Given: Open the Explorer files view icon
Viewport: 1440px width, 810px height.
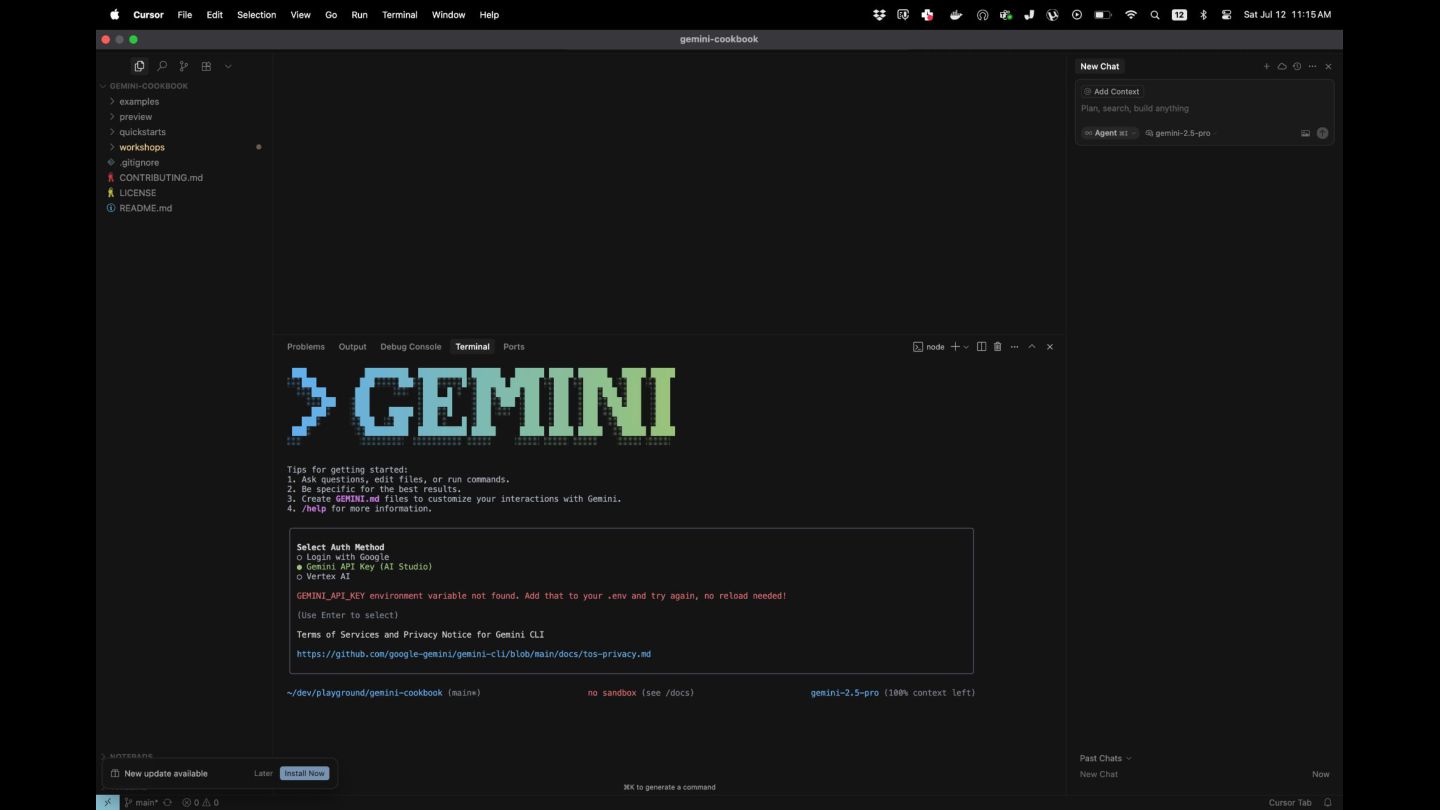Looking at the screenshot, I should [x=139, y=66].
